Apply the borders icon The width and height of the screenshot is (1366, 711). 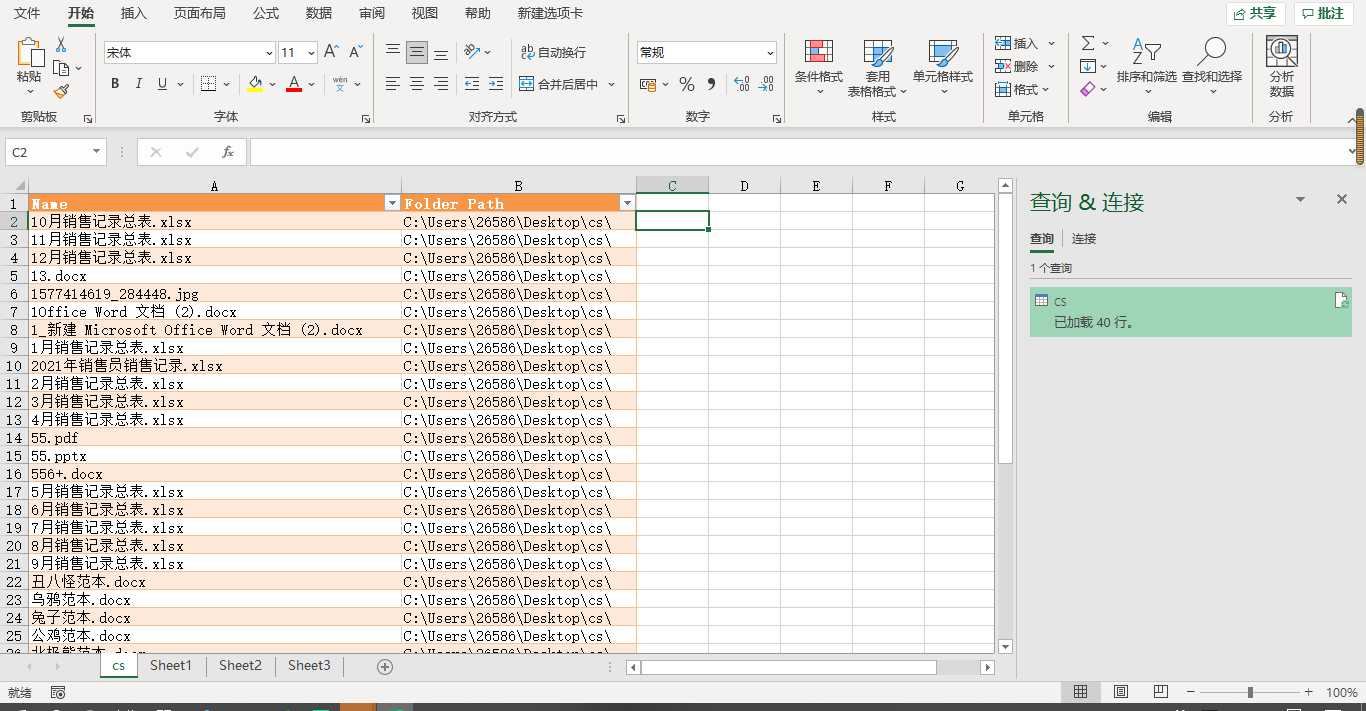(208, 84)
